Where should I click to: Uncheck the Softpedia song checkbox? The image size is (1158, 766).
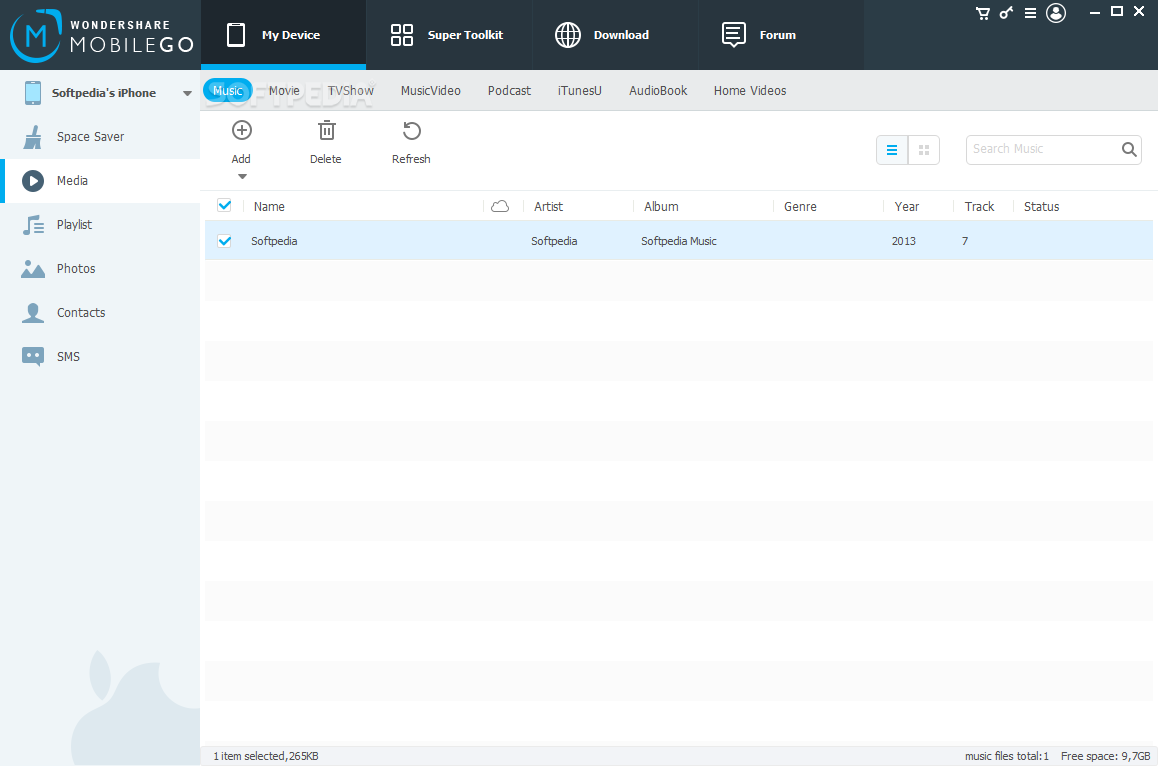(x=225, y=241)
